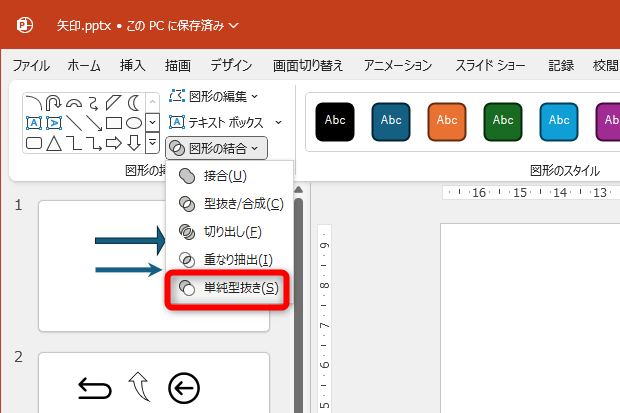Select the oval shape
This screenshot has width=620, height=413.
tap(134, 123)
